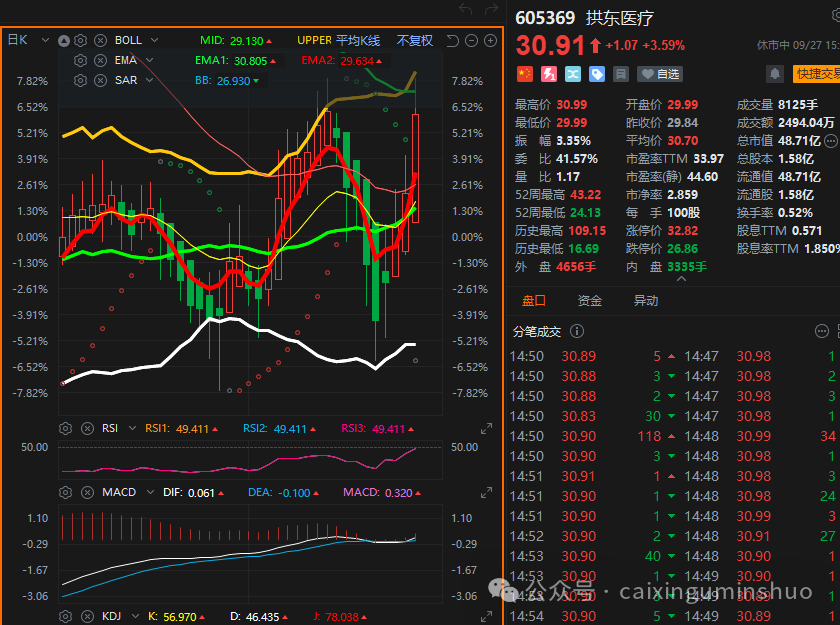This screenshot has height=625, width=840.
Task: Open 日K period dropdown
Action: (x=46, y=40)
